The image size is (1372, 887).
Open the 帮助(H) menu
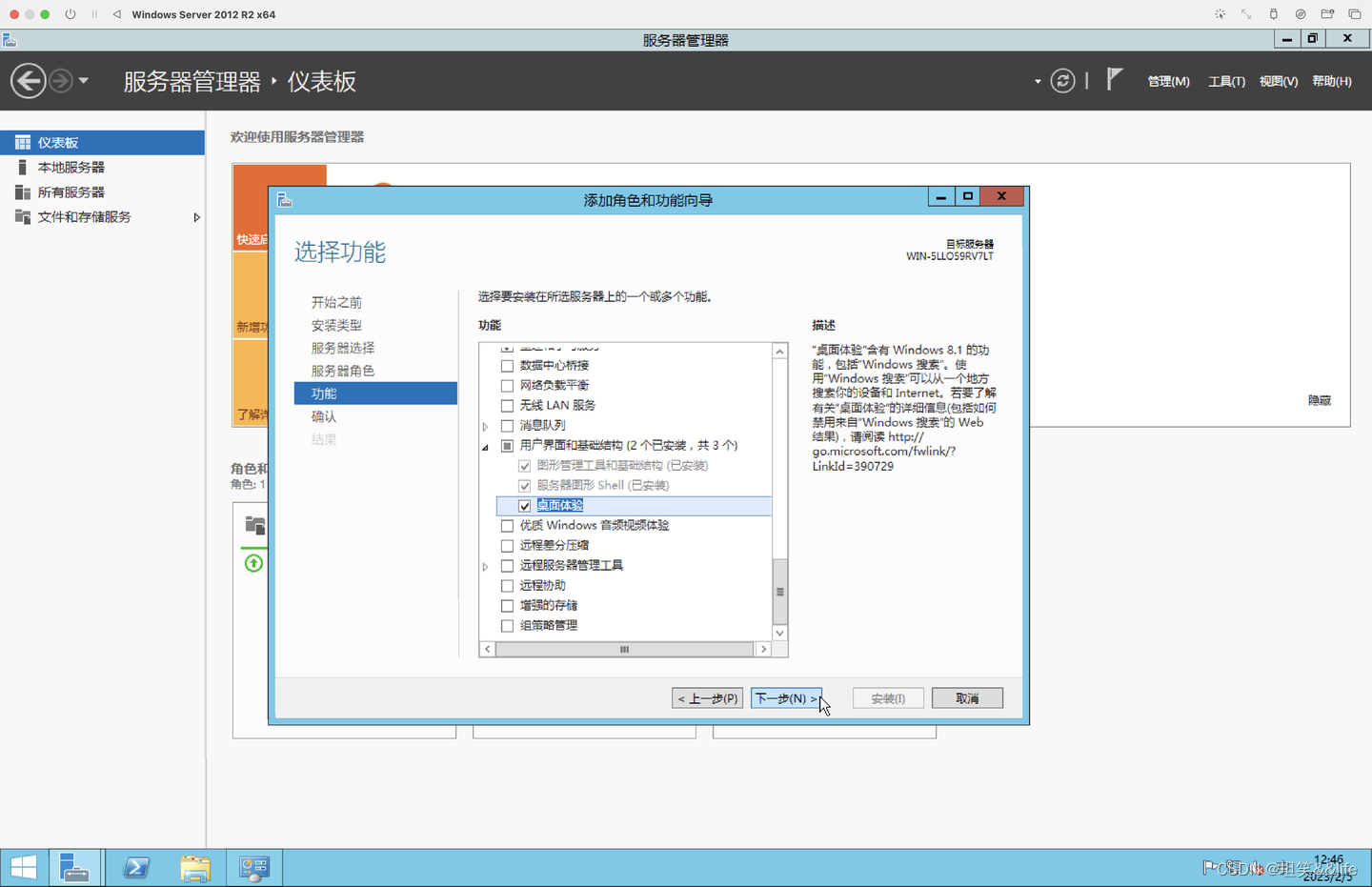pos(1332,81)
